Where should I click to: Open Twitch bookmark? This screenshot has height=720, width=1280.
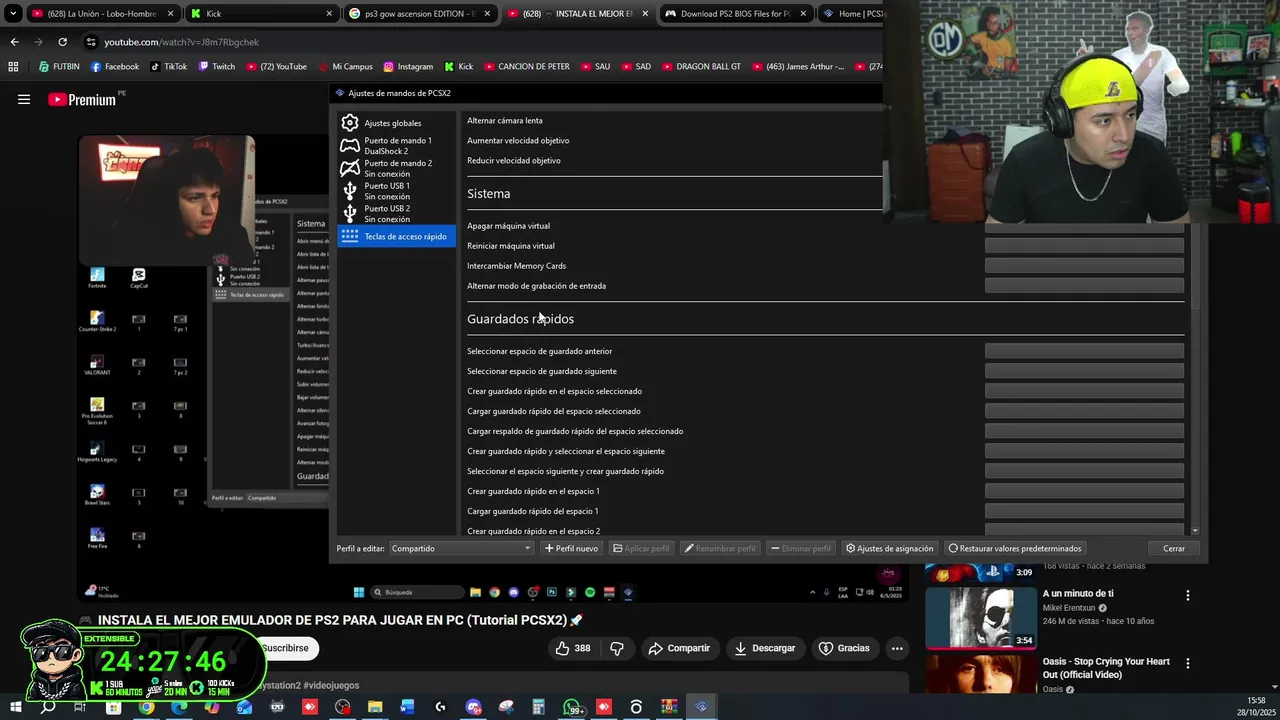(x=216, y=67)
